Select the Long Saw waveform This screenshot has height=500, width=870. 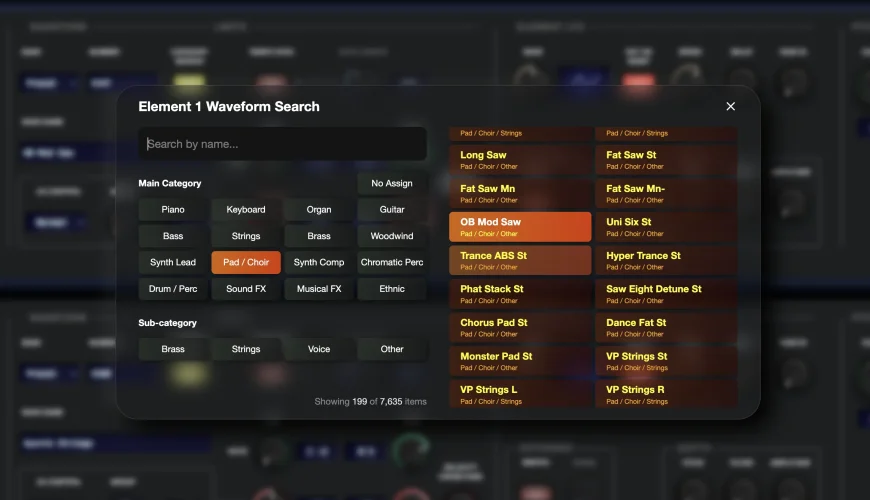pos(520,160)
